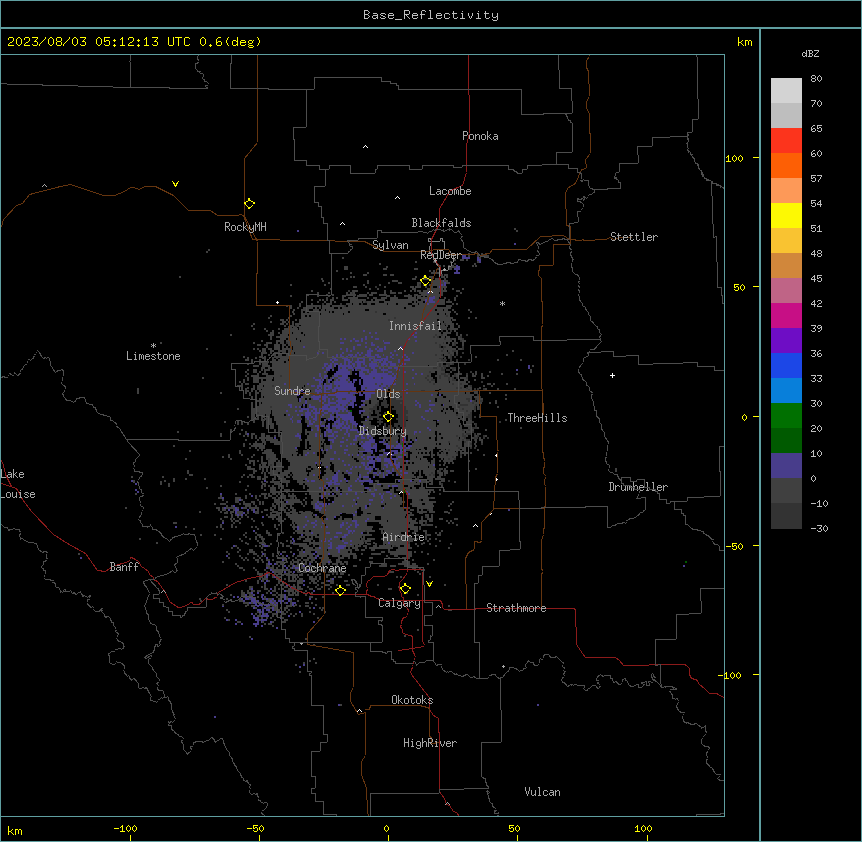Pick the blue 36-33 dBZ legend swatch

tap(786, 365)
